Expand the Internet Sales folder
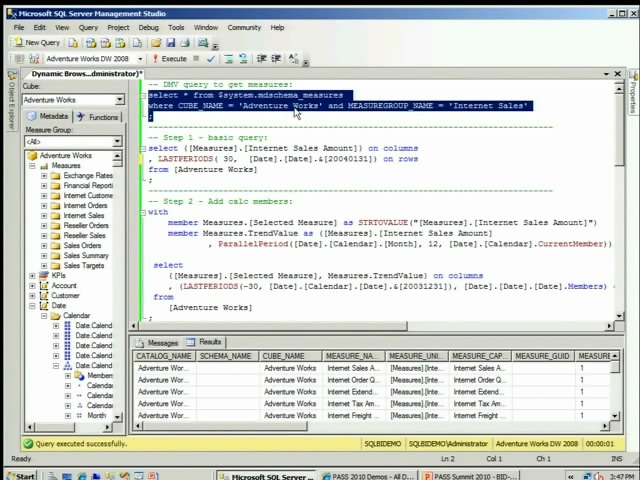 coord(44,216)
